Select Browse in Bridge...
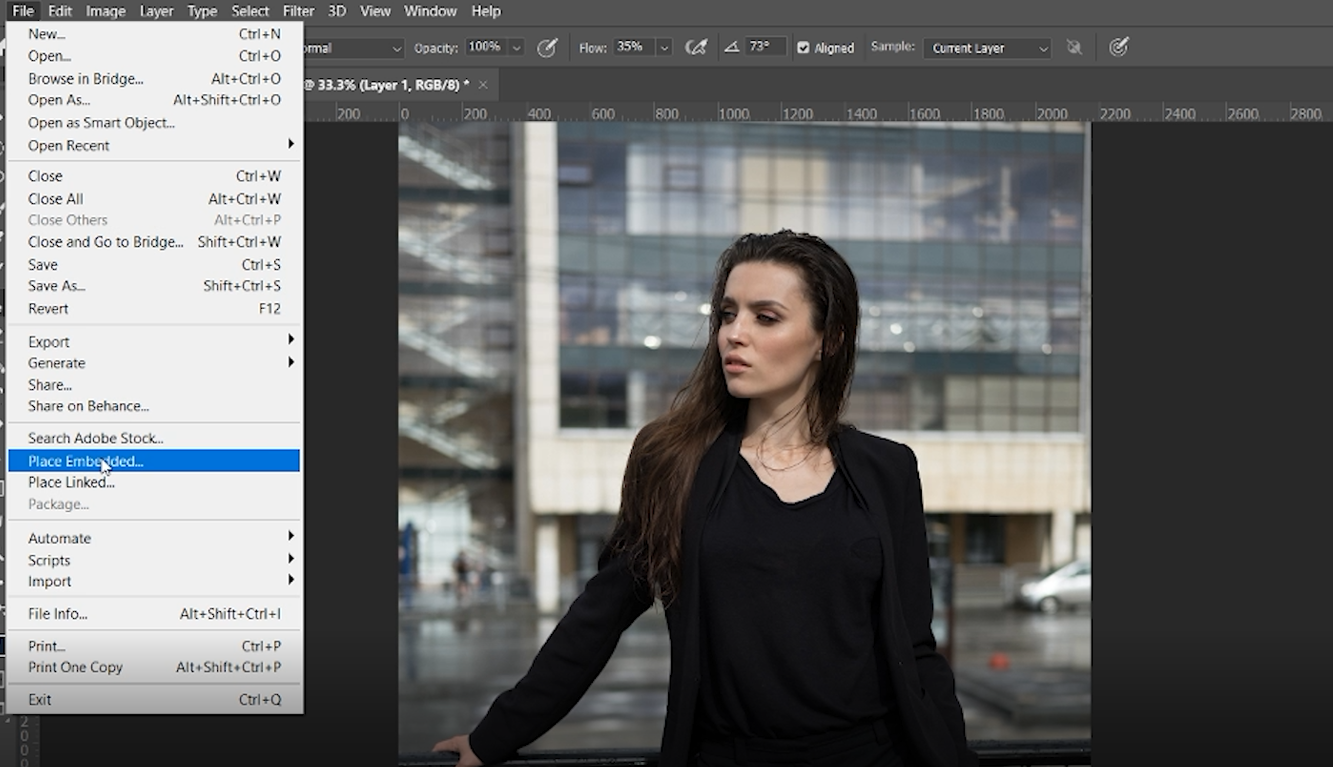 [154, 78]
